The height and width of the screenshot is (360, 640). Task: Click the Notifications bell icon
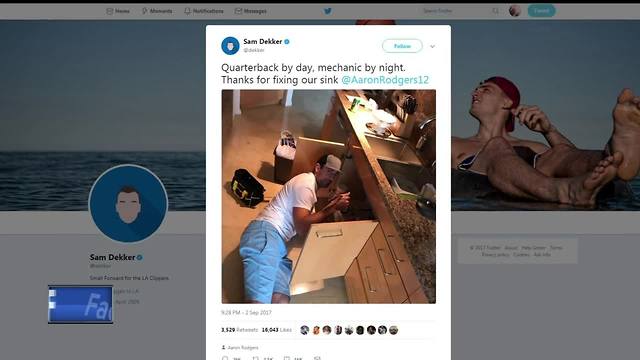click(187, 11)
